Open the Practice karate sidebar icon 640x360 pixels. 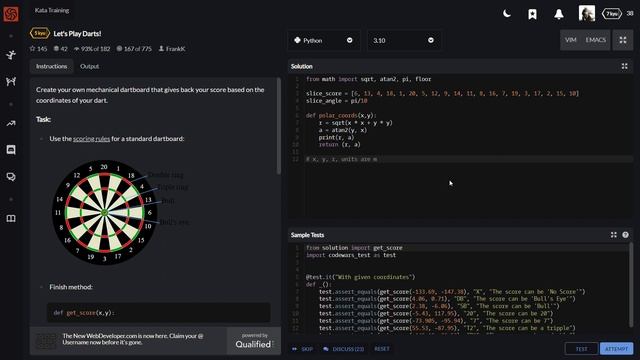click(x=11, y=55)
